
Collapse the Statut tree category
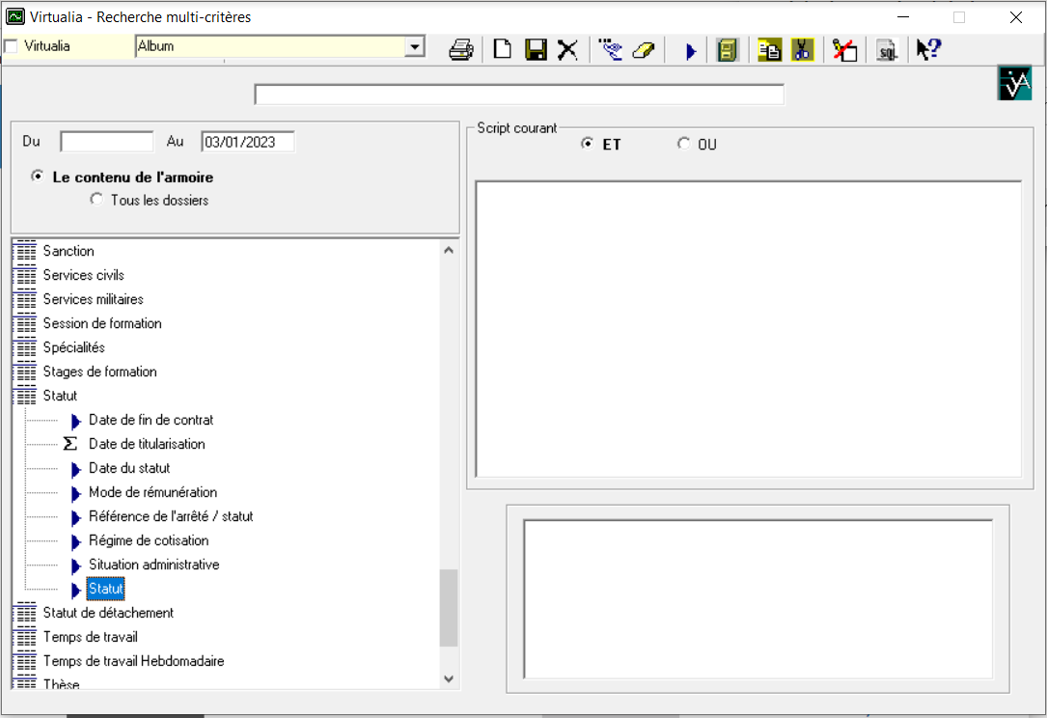point(26,396)
